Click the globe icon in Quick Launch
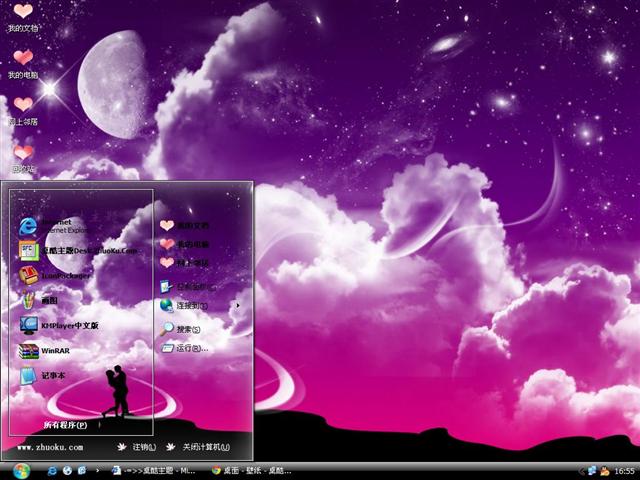This screenshot has width=640, height=480. pyautogui.click(x=67, y=471)
